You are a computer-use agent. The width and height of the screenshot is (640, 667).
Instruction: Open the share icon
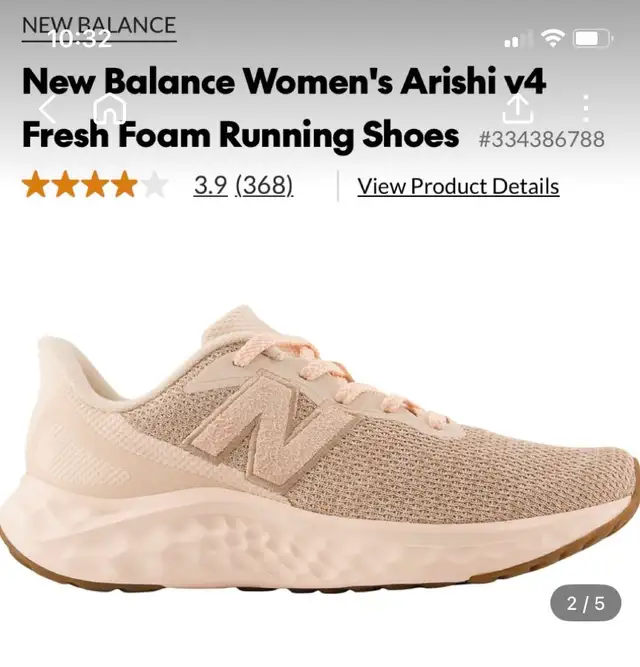click(x=518, y=108)
